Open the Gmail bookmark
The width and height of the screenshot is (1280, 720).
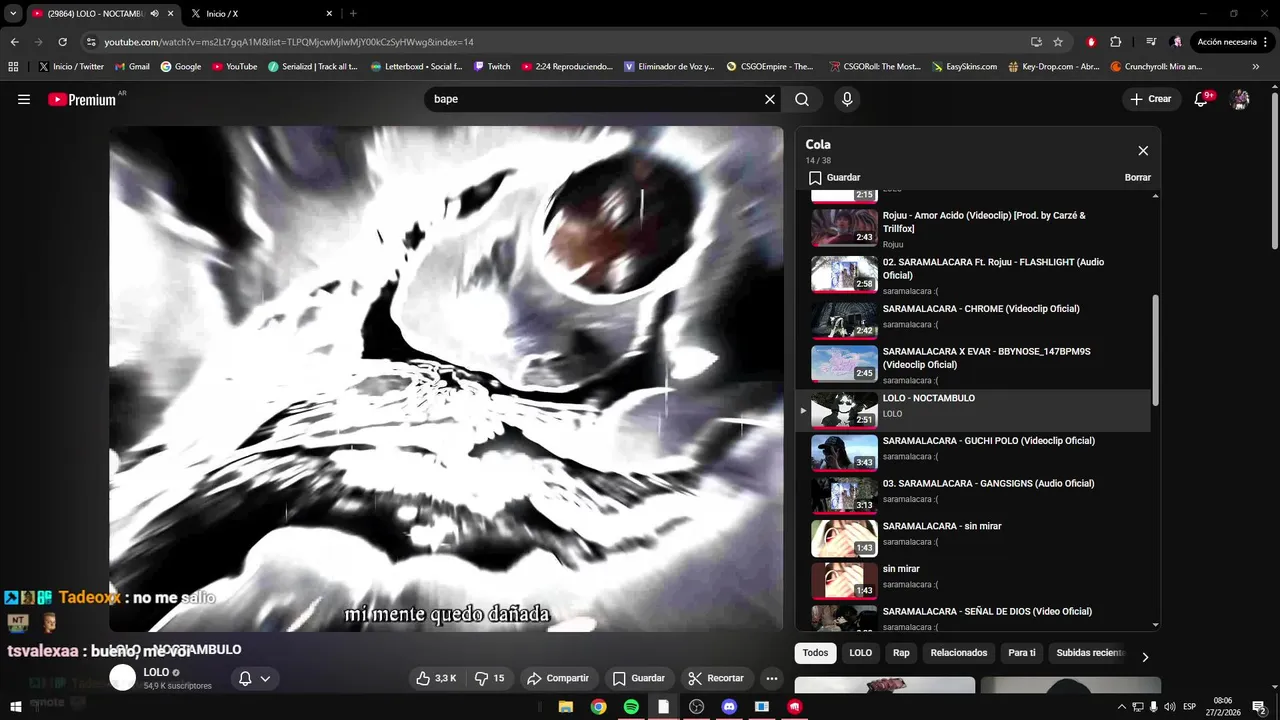coord(132,67)
